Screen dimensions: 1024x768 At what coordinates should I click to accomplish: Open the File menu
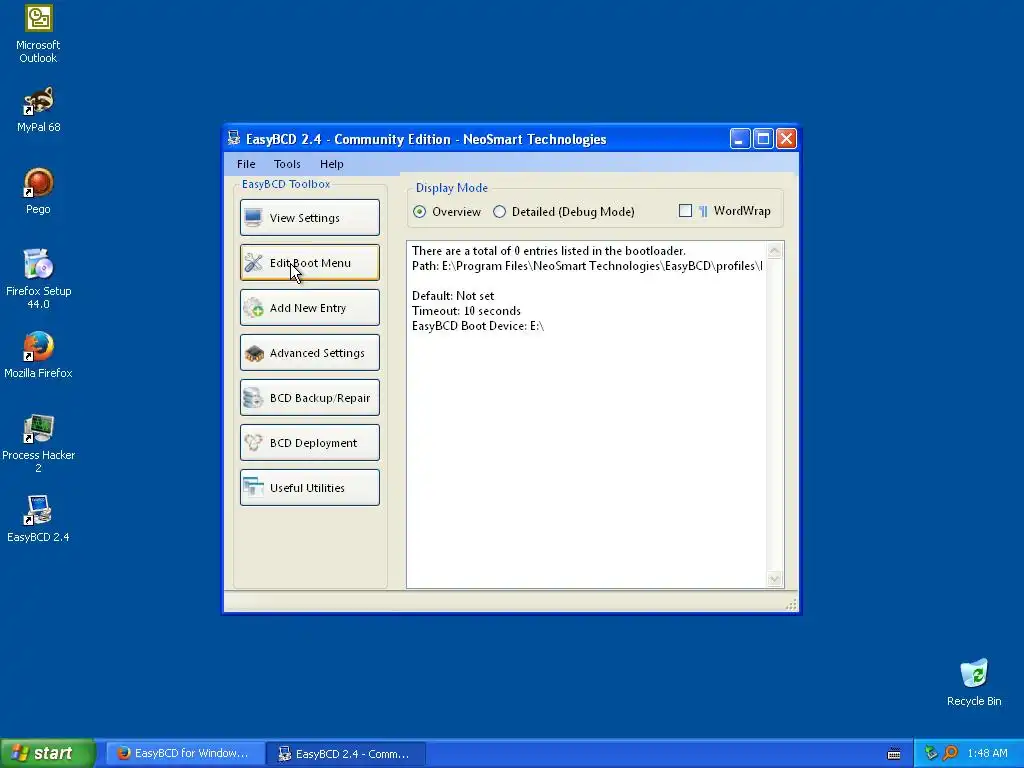tap(246, 164)
